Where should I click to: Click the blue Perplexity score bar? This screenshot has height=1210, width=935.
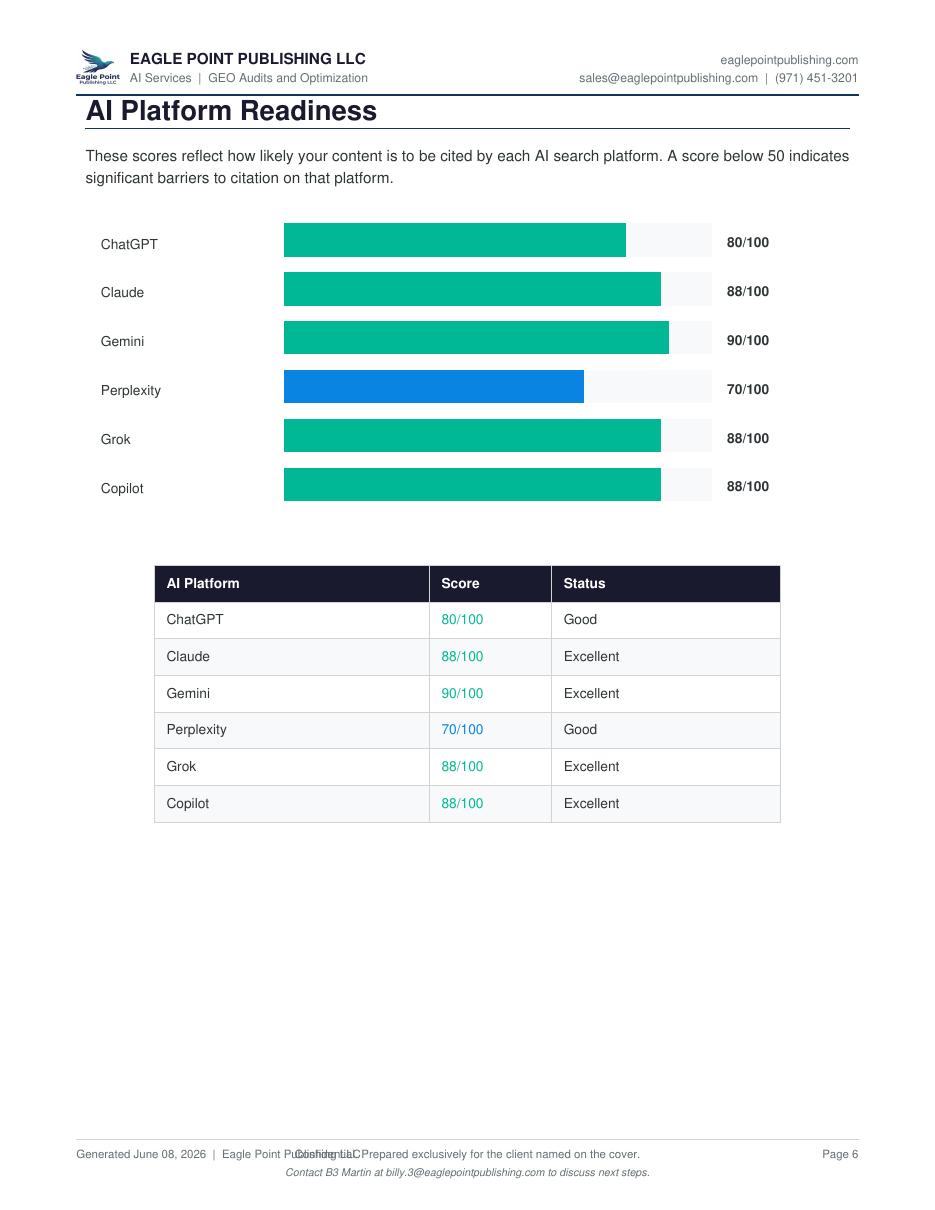pyautogui.click(x=434, y=387)
